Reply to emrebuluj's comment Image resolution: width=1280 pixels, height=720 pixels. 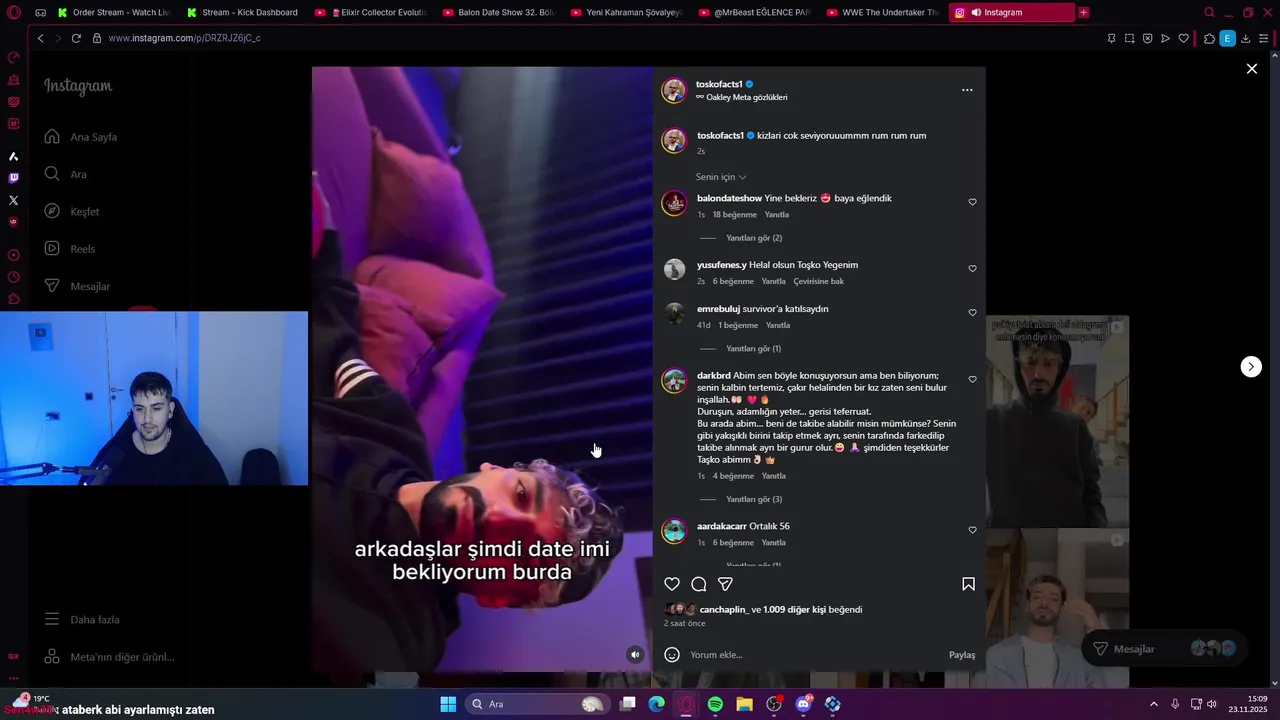(x=778, y=326)
